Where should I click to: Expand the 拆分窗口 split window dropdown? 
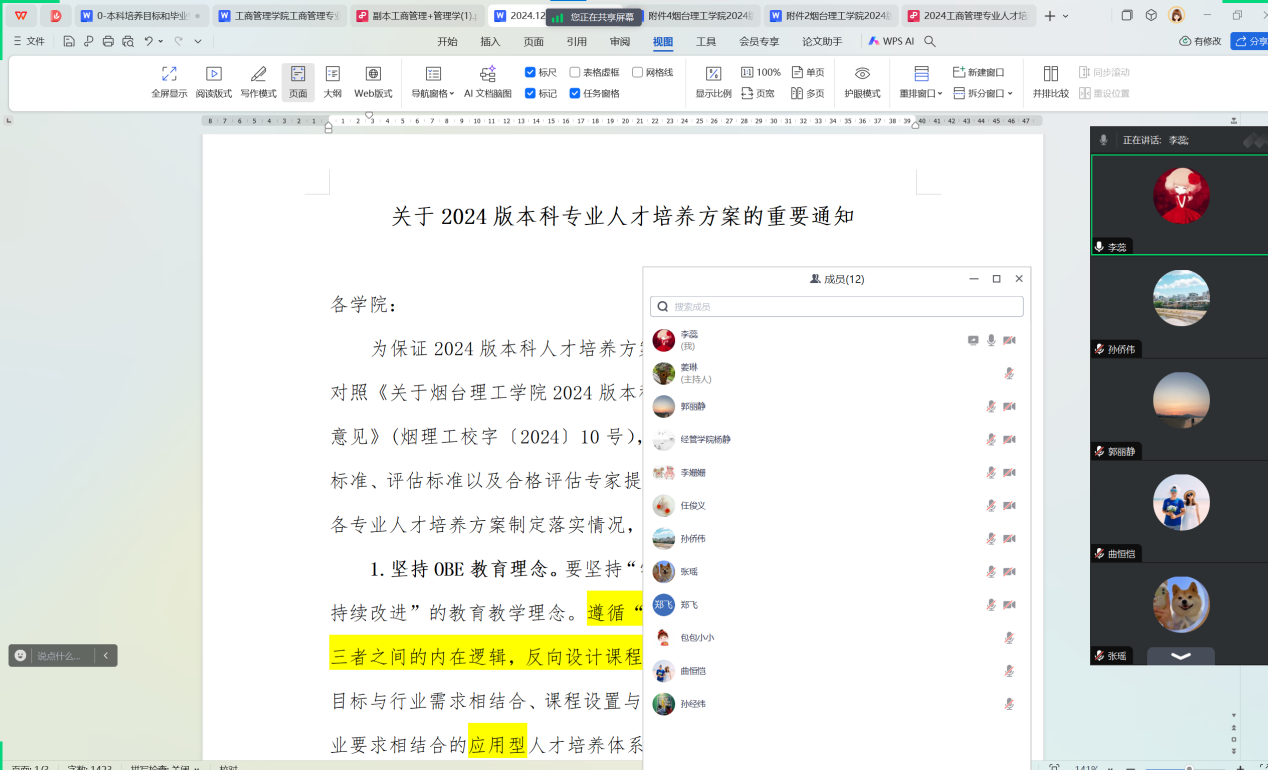click(983, 93)
